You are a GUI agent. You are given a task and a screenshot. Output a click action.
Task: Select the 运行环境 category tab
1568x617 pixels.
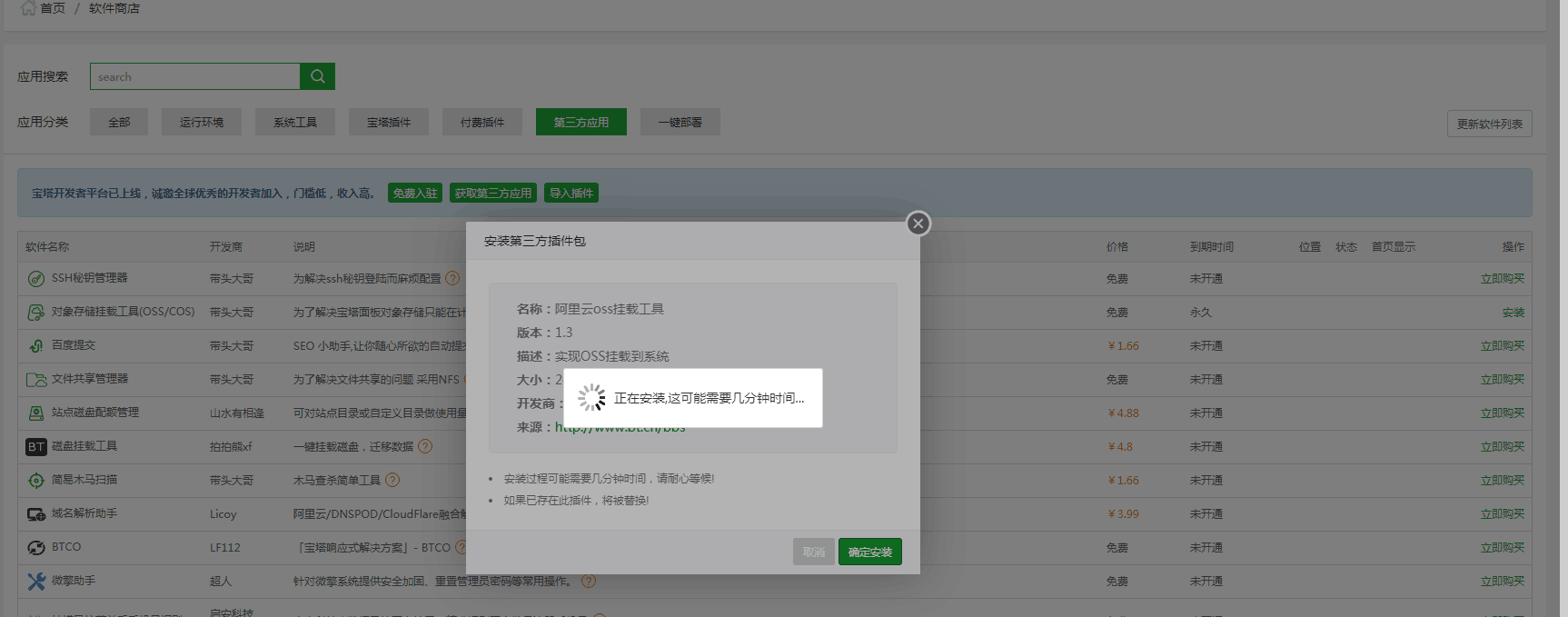click(x=202, y=122)
